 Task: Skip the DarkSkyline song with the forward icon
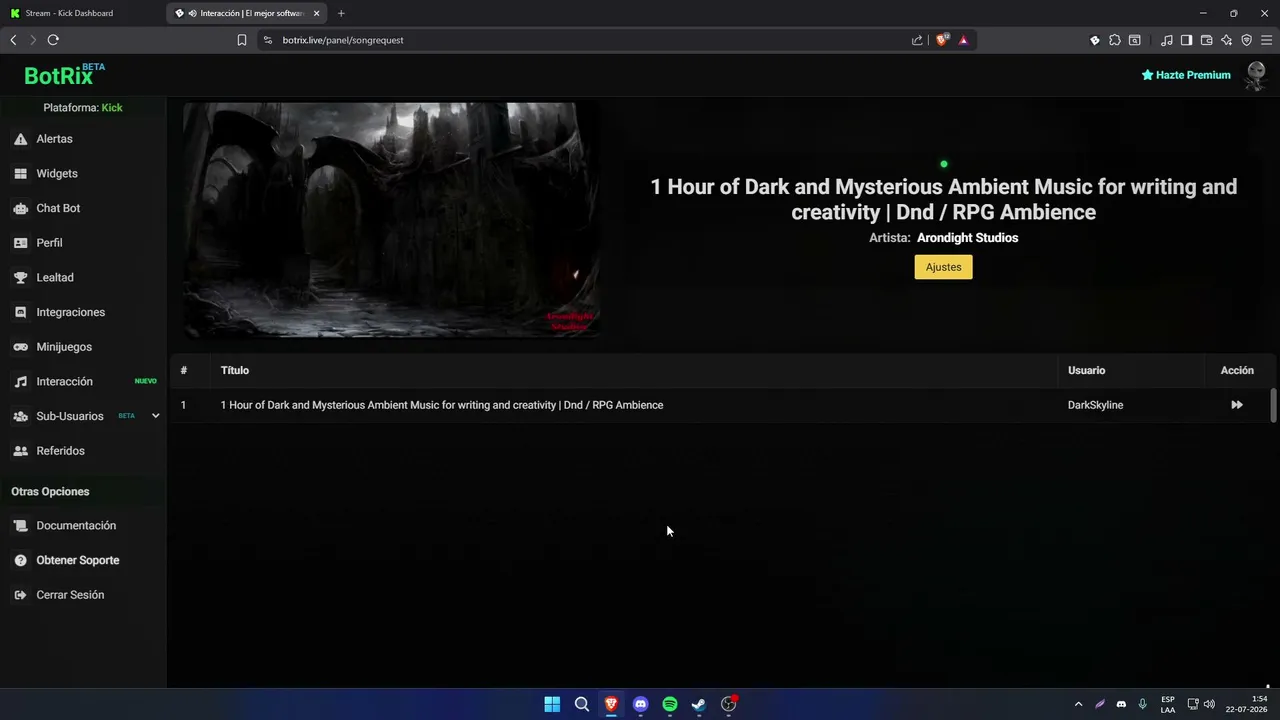tap(1237, 405)
